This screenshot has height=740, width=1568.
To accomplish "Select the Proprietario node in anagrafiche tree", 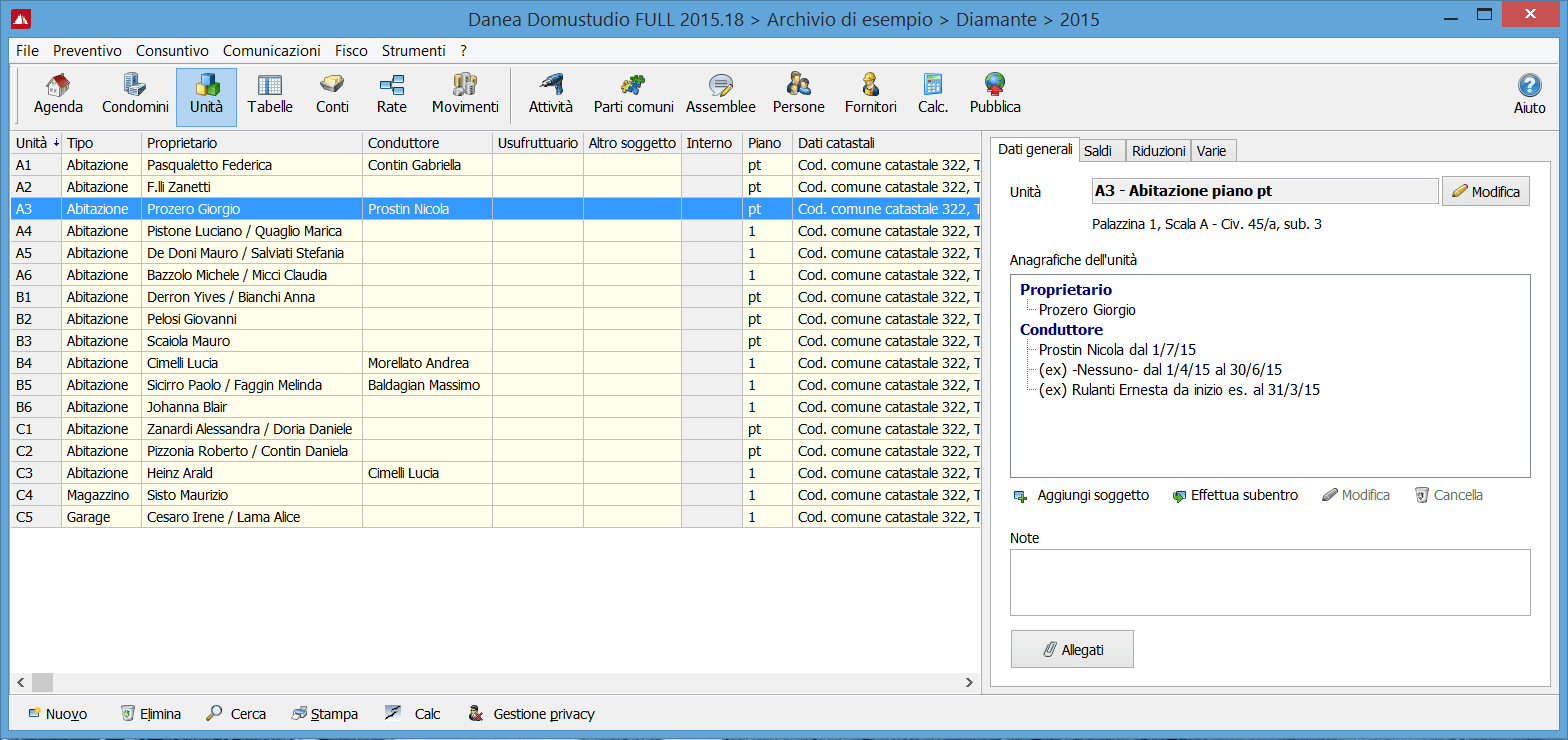I will [x=1066, y=289].
